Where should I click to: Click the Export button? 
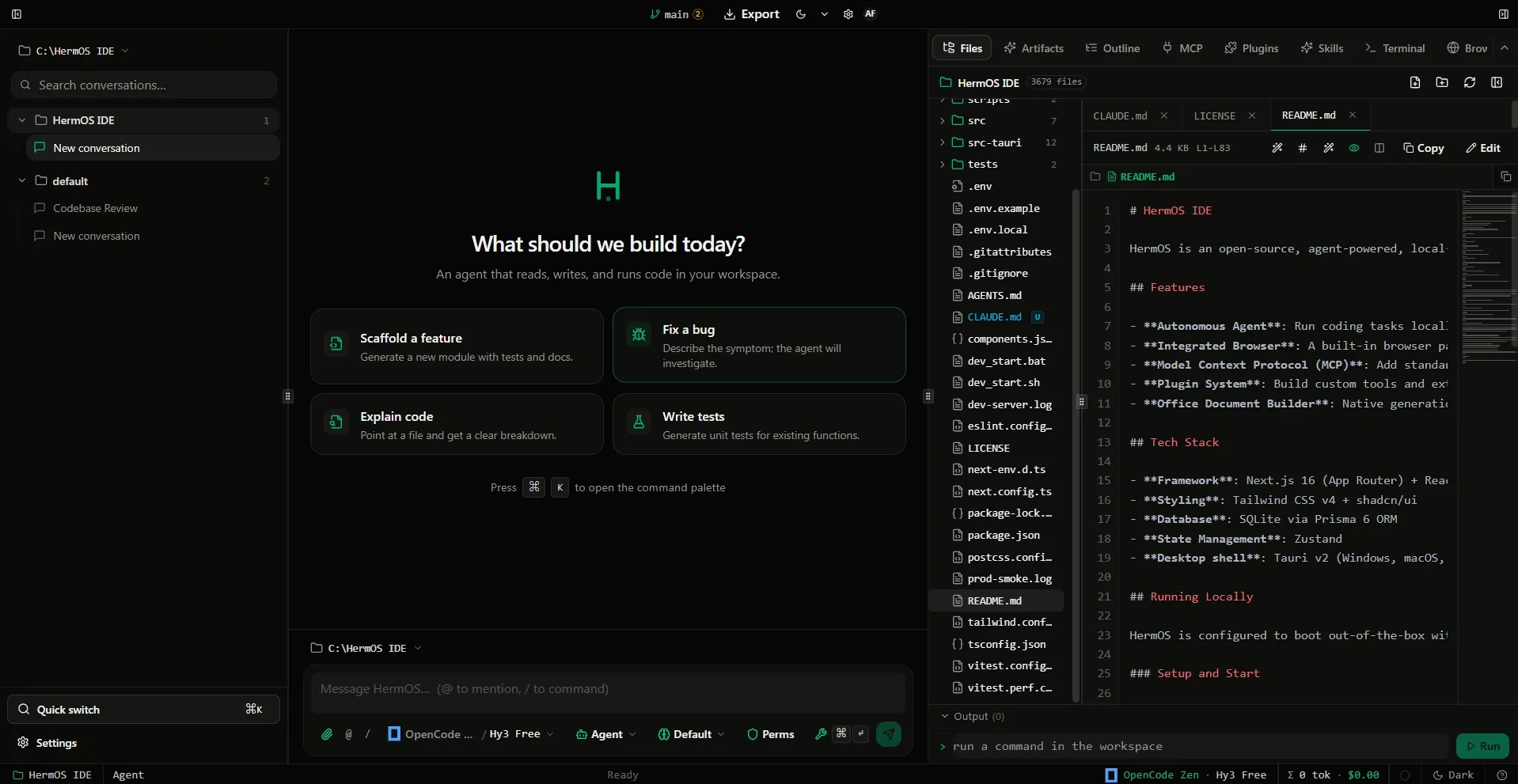(x=751, y=14)
